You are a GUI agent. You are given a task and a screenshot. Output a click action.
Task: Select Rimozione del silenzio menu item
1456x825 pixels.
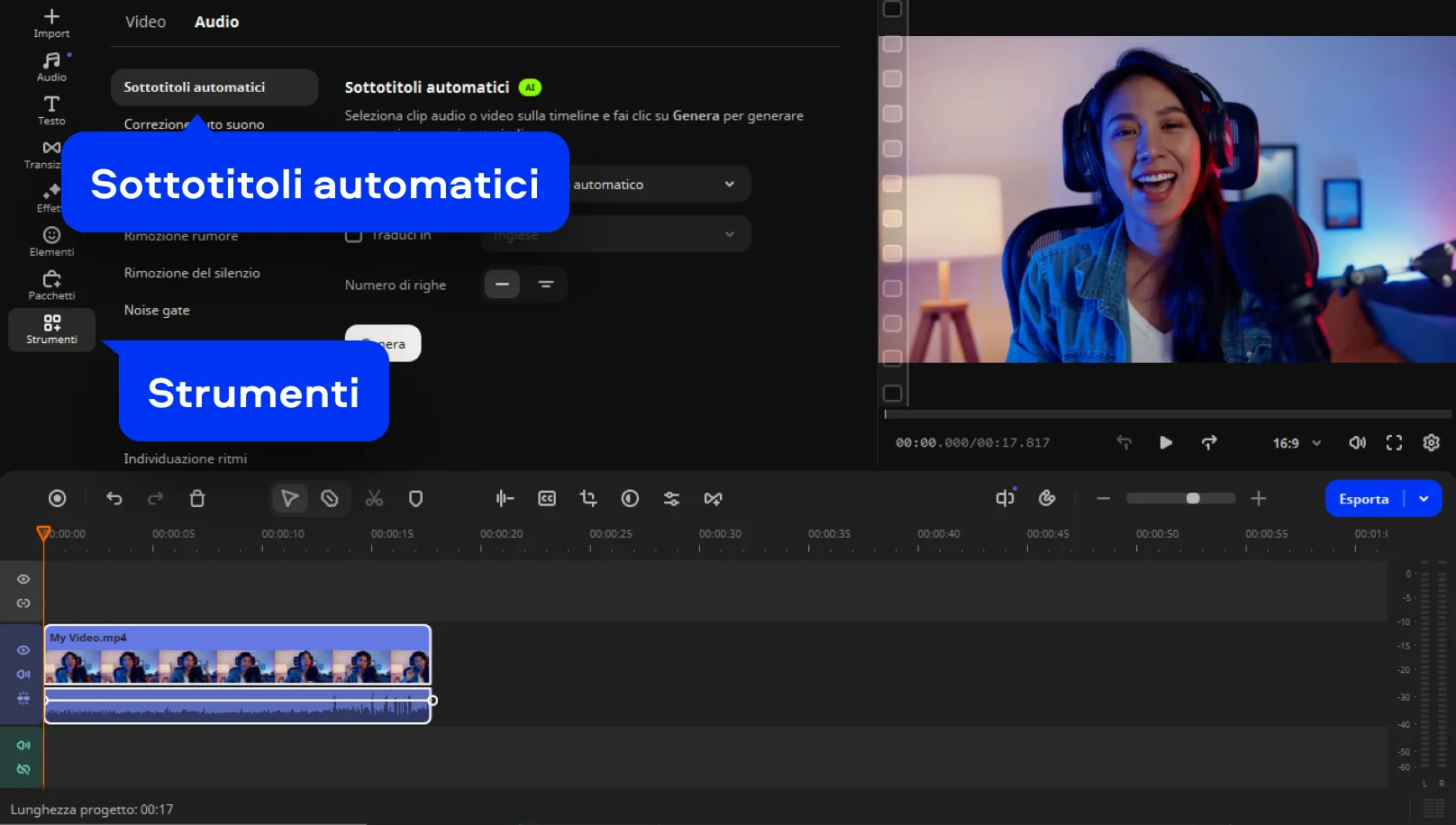[192, 273]
